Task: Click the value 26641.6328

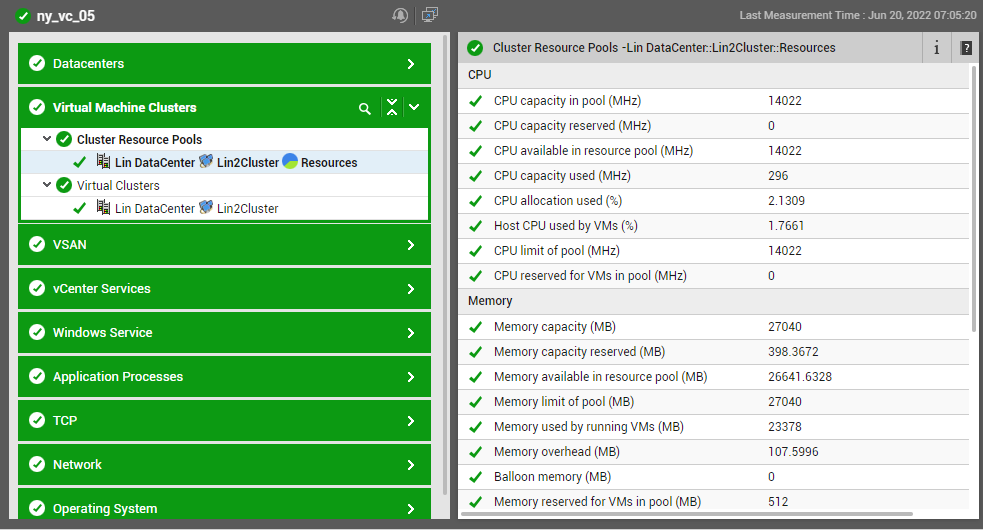Action: [800, 377]
